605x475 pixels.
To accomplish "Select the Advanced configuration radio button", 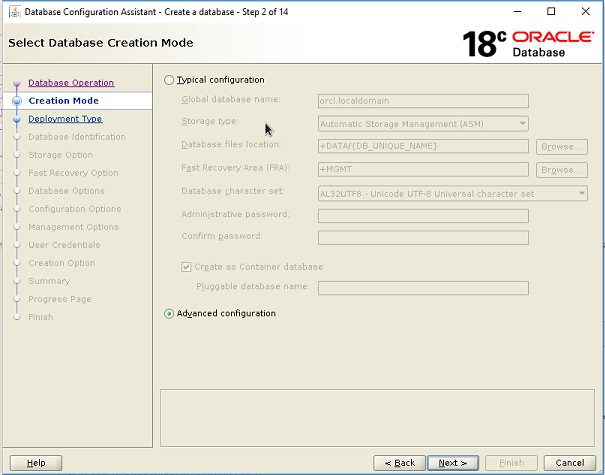I will [x=169, y=313].
